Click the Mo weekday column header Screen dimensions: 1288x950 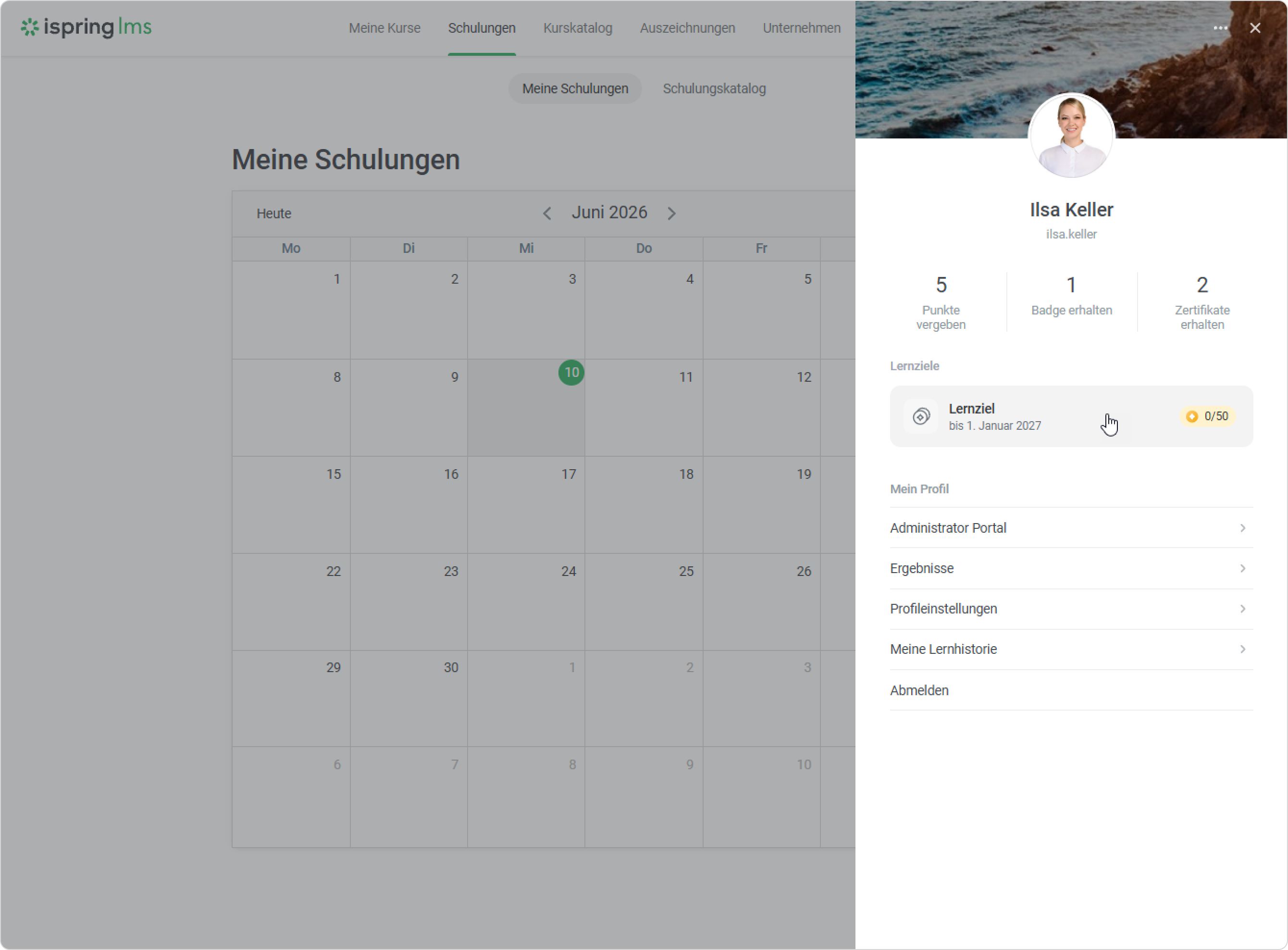[291, 249]
